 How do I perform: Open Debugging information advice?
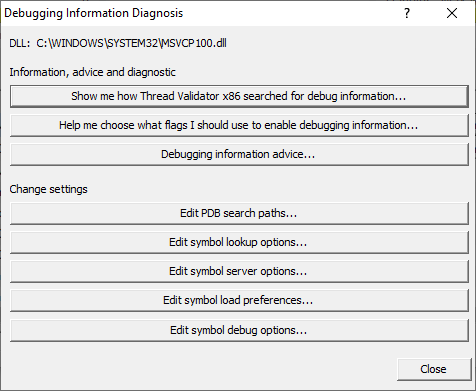tap(239, 154)
